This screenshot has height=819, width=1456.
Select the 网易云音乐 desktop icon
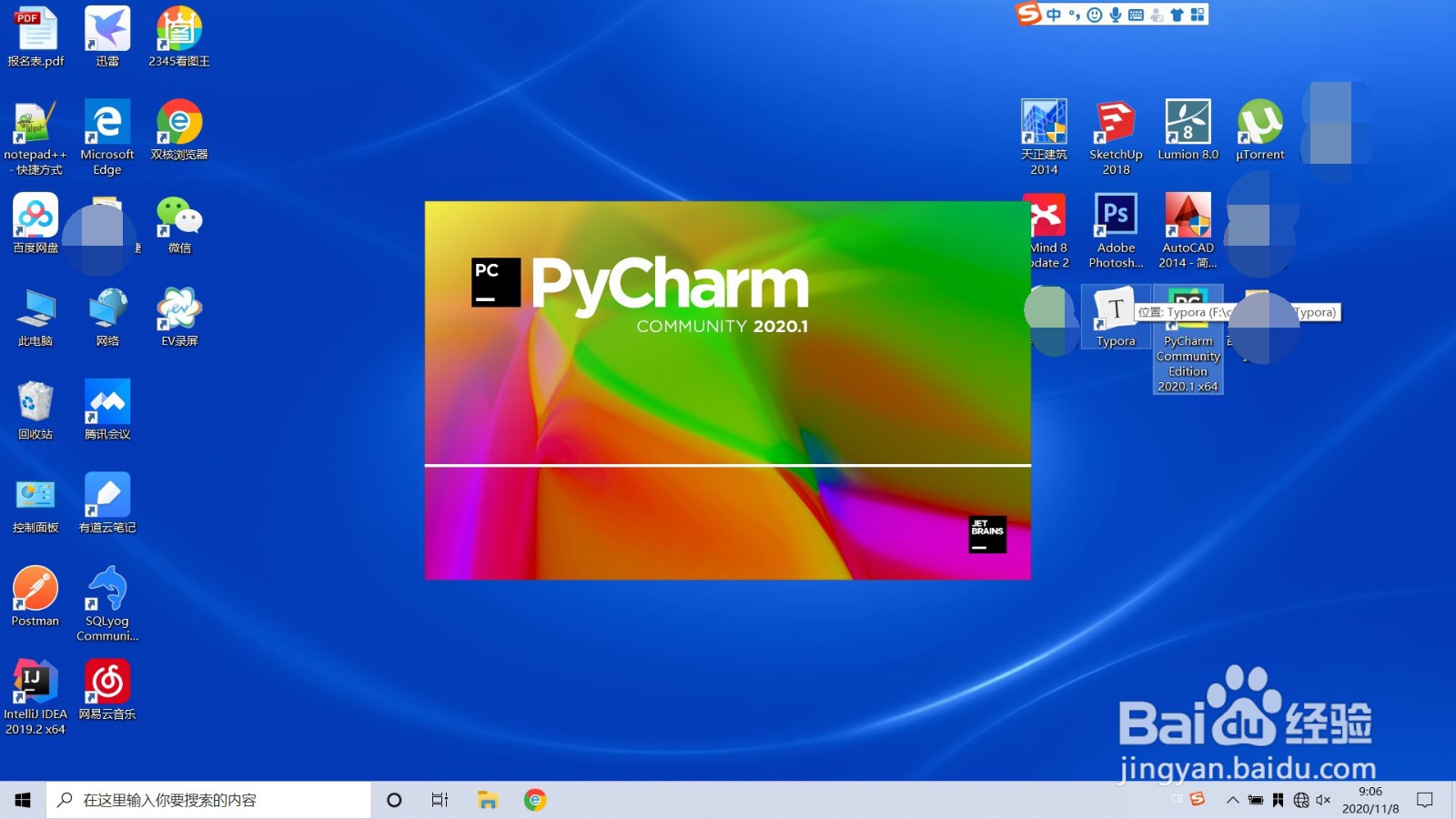point(107,690)
